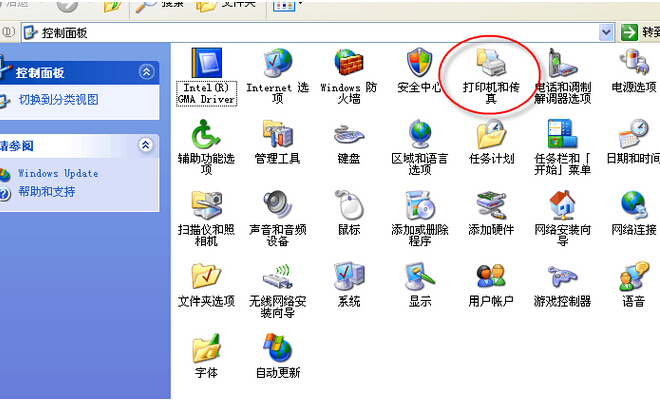Open 字体 fonts folder icon
Image resolution: width=660 pixels, height=400 pixels.
(206, 348)
